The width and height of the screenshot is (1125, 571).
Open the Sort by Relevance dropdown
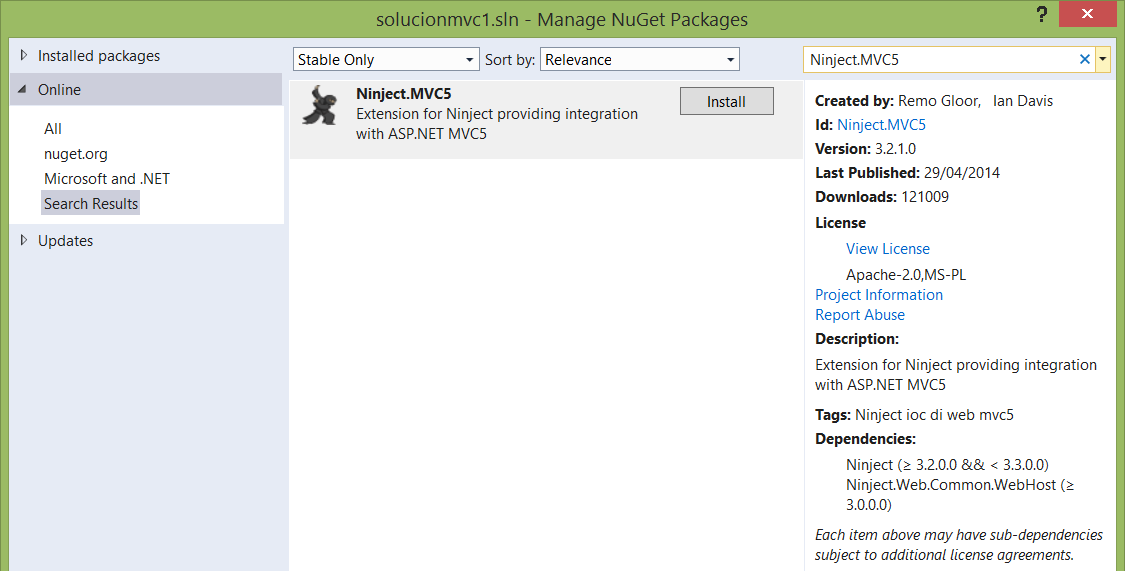tap(640, 60)
